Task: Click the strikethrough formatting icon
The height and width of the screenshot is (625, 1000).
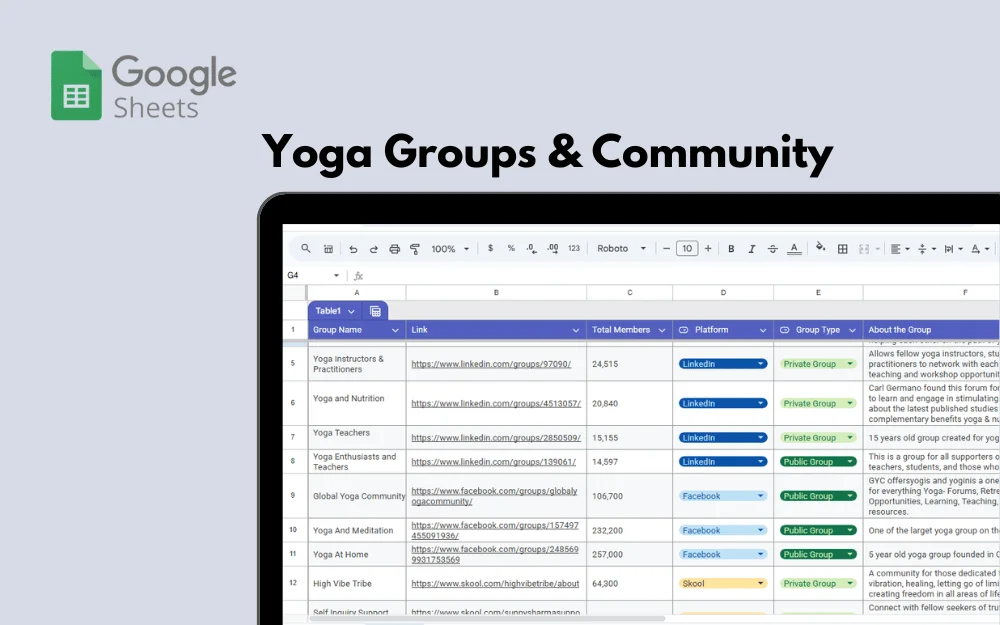Action: point(772,249)
